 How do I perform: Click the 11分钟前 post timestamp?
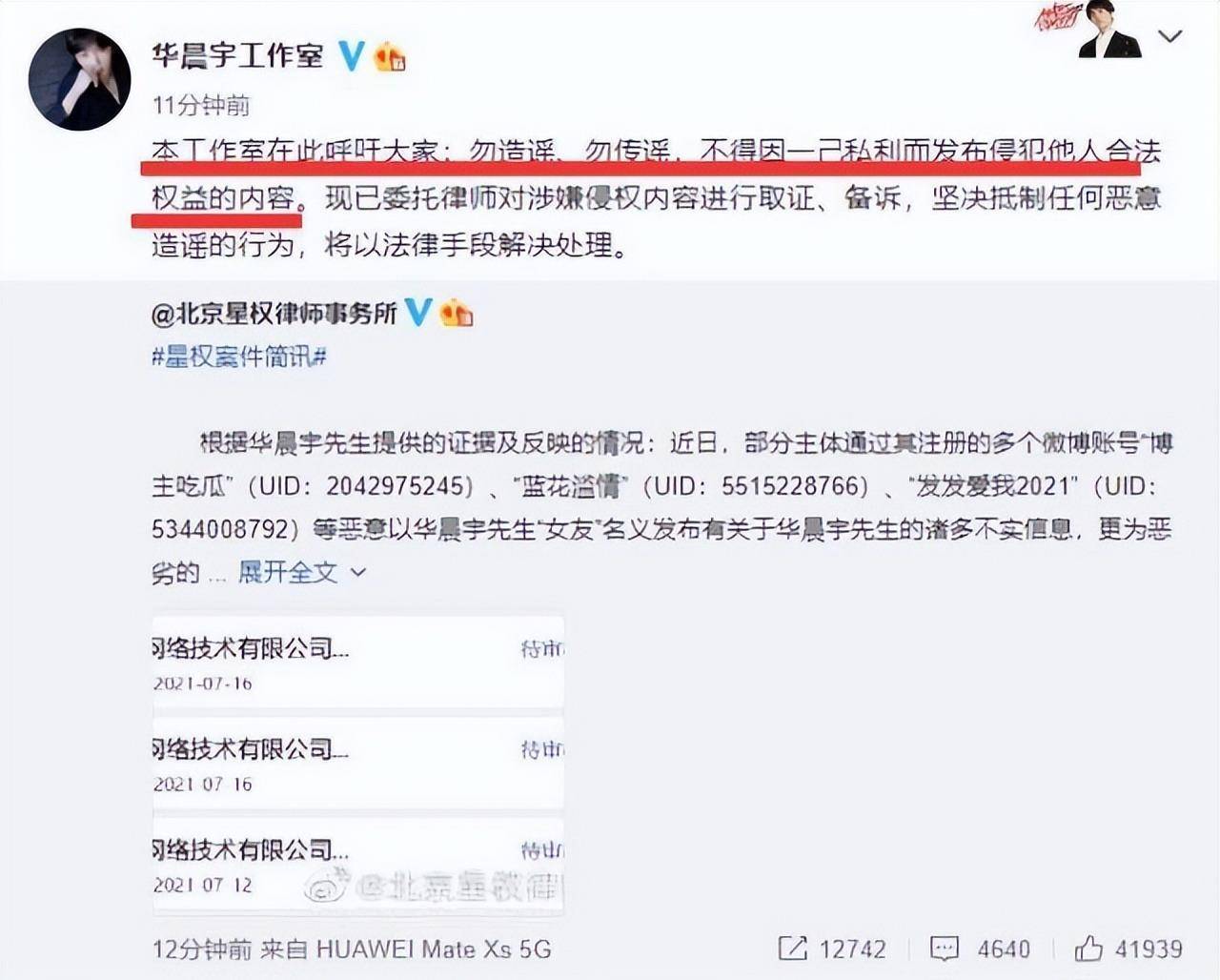(x=201, y=105)
